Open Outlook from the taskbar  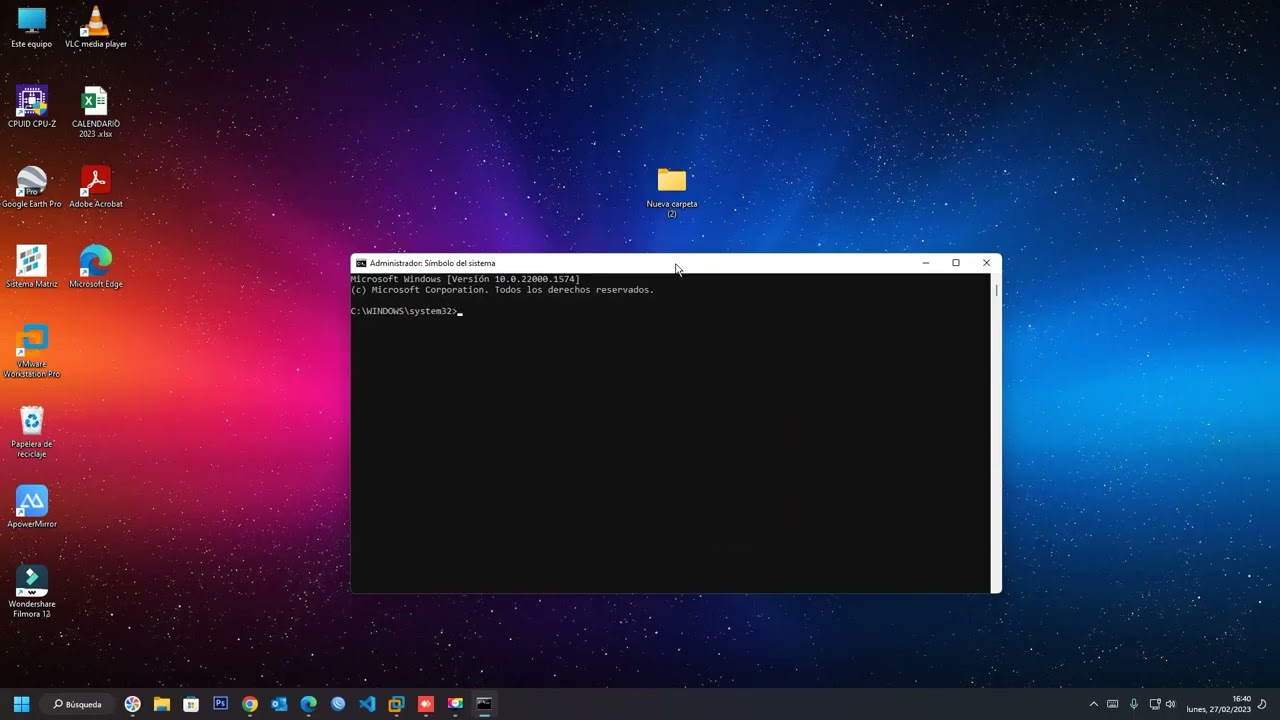coord(279,704)
